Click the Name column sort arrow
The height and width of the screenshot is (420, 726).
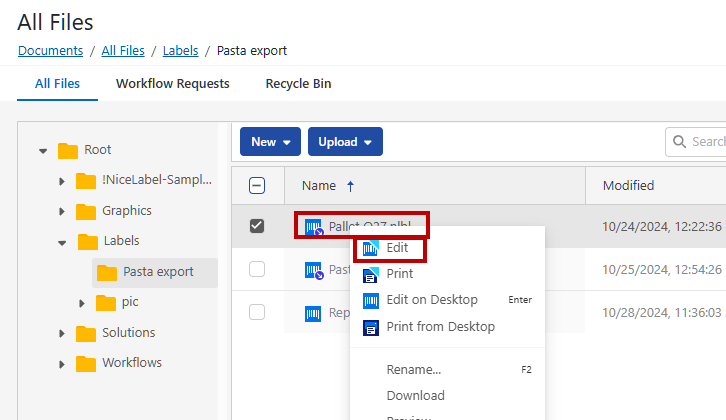(350, 186)
